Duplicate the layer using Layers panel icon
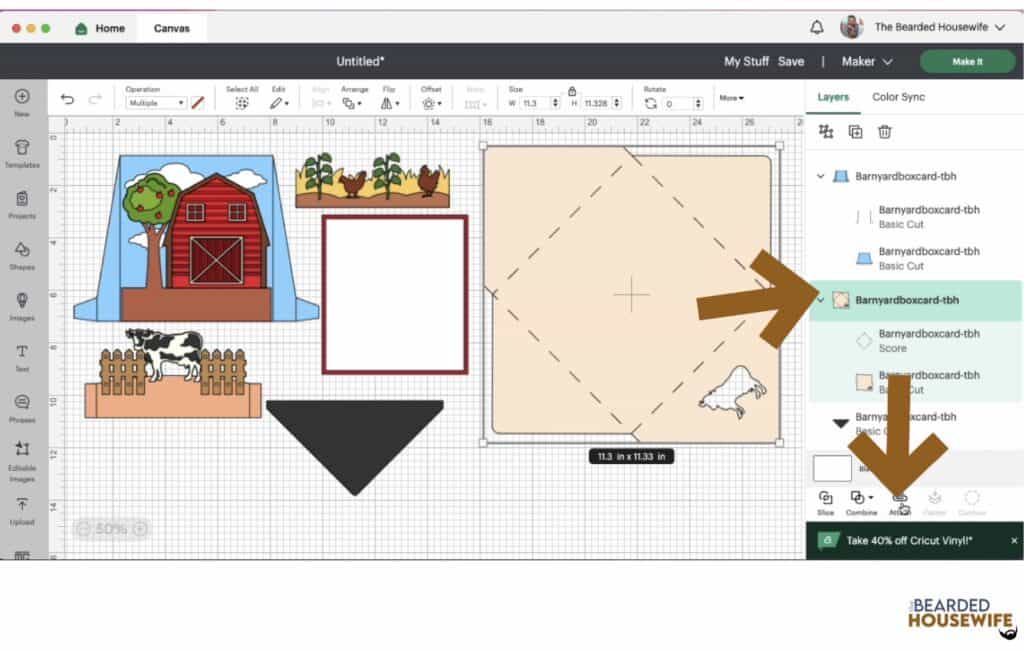The height and width of the screenshot is (651, 1024). pos(855,132)
